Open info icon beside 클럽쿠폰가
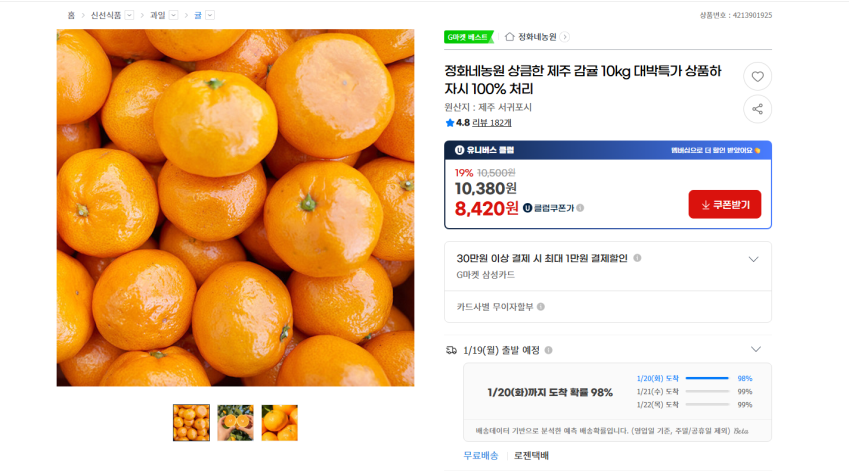 [x=580, y=208]
